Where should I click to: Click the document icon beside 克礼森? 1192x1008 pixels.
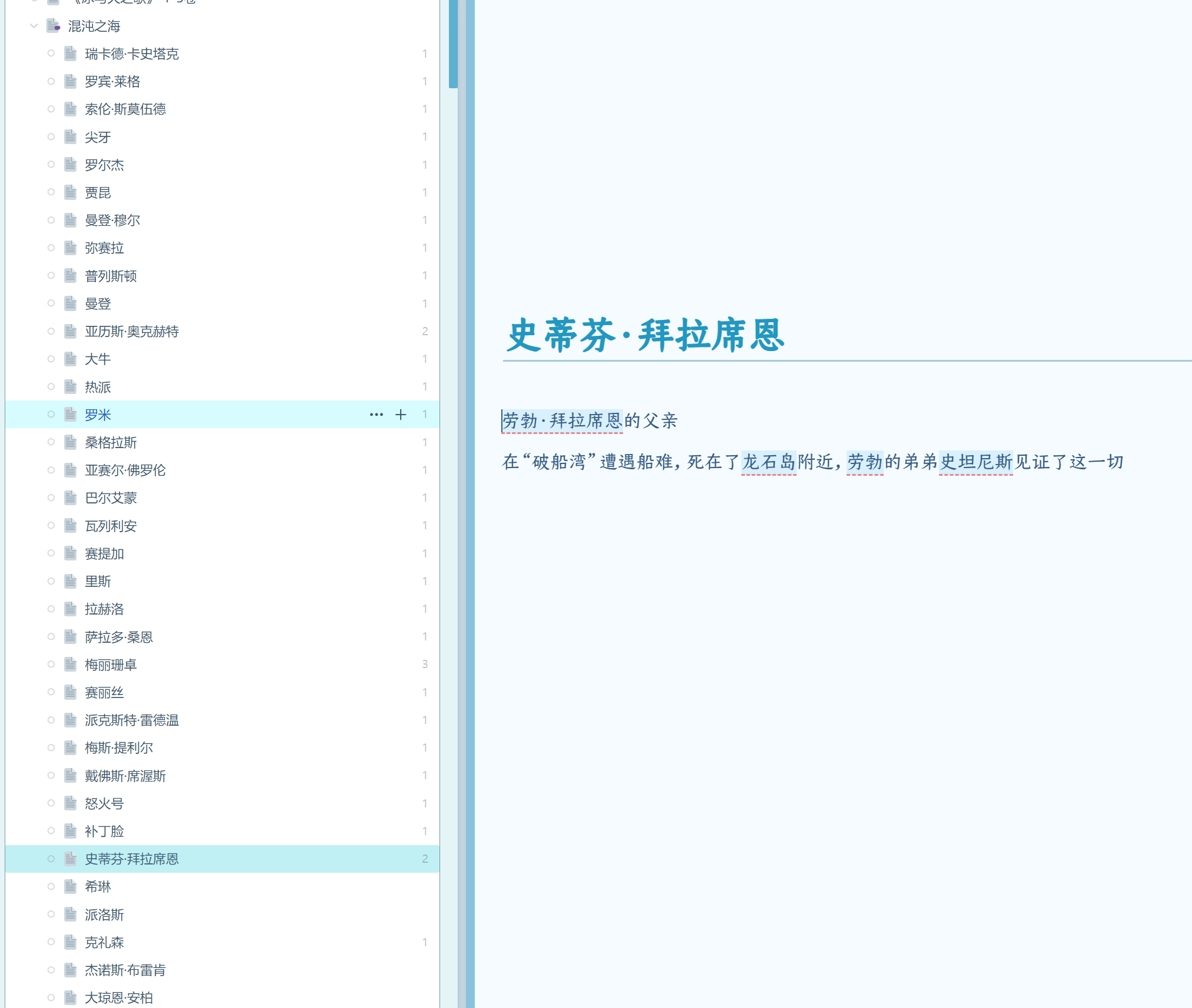coord(71,942)
